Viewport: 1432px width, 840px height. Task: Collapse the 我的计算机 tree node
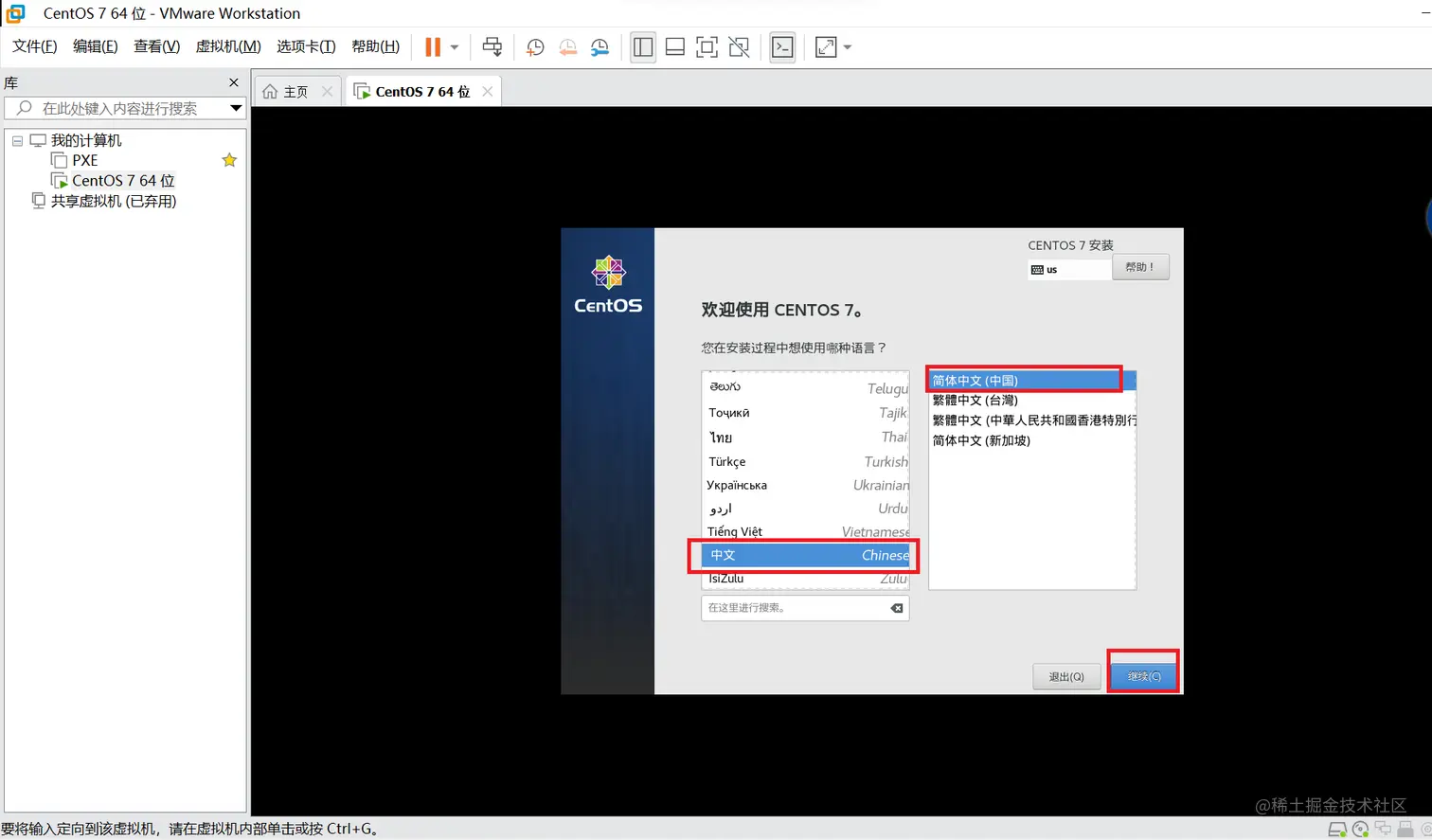click(17, 140)
